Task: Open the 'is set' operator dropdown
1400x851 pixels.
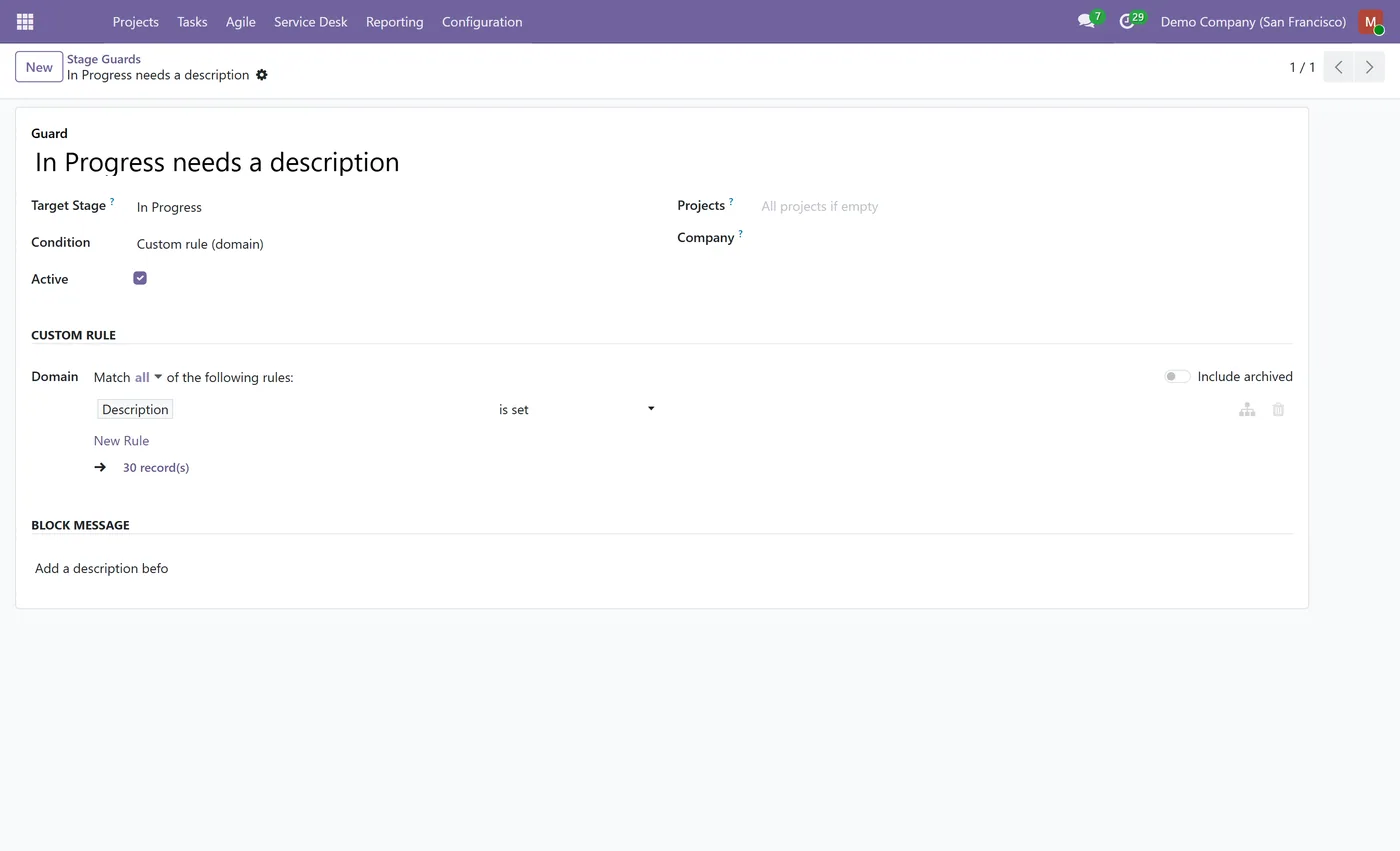Action: [x=577, y=409]
